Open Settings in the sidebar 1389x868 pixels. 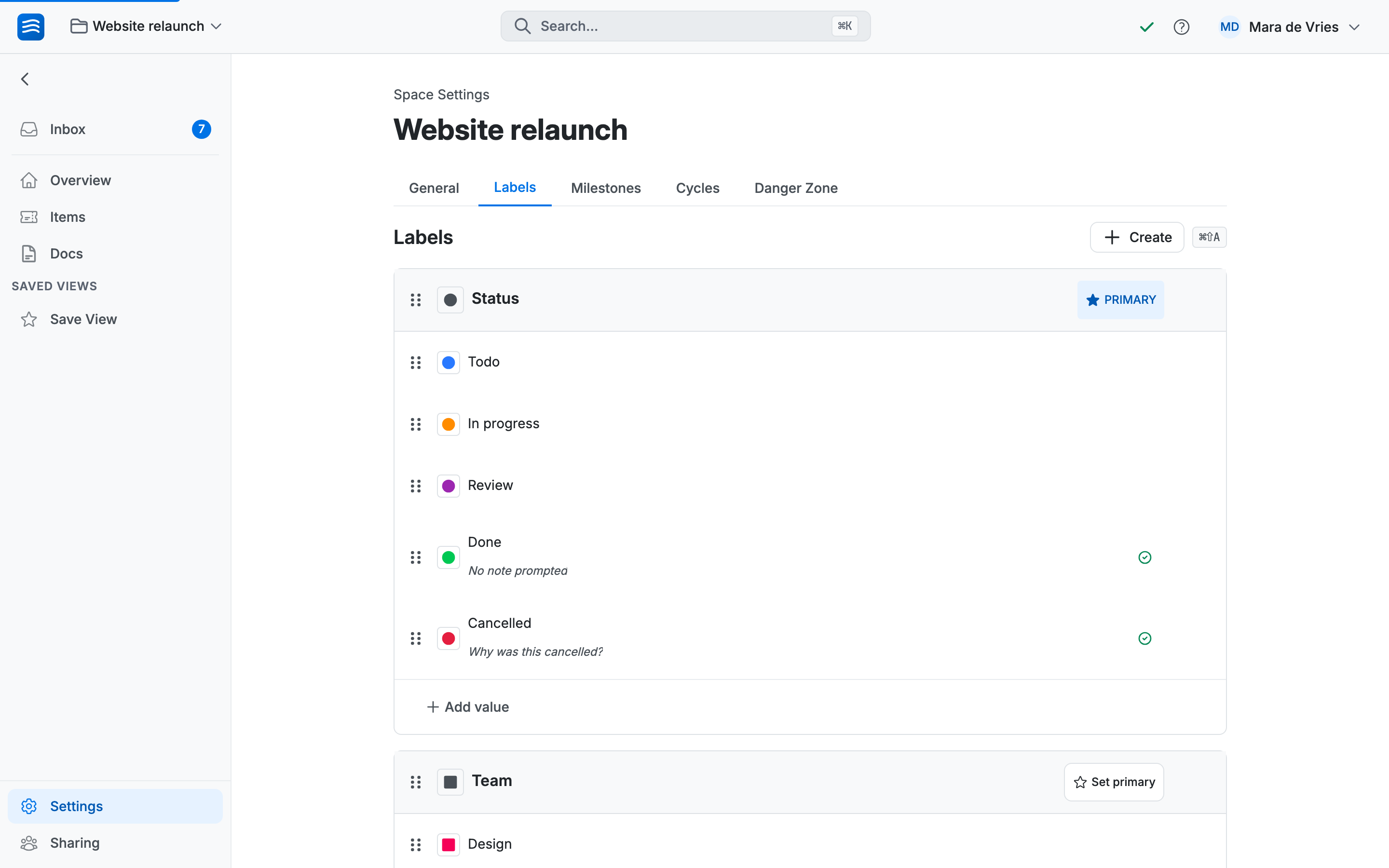click(x=115, y=806)
